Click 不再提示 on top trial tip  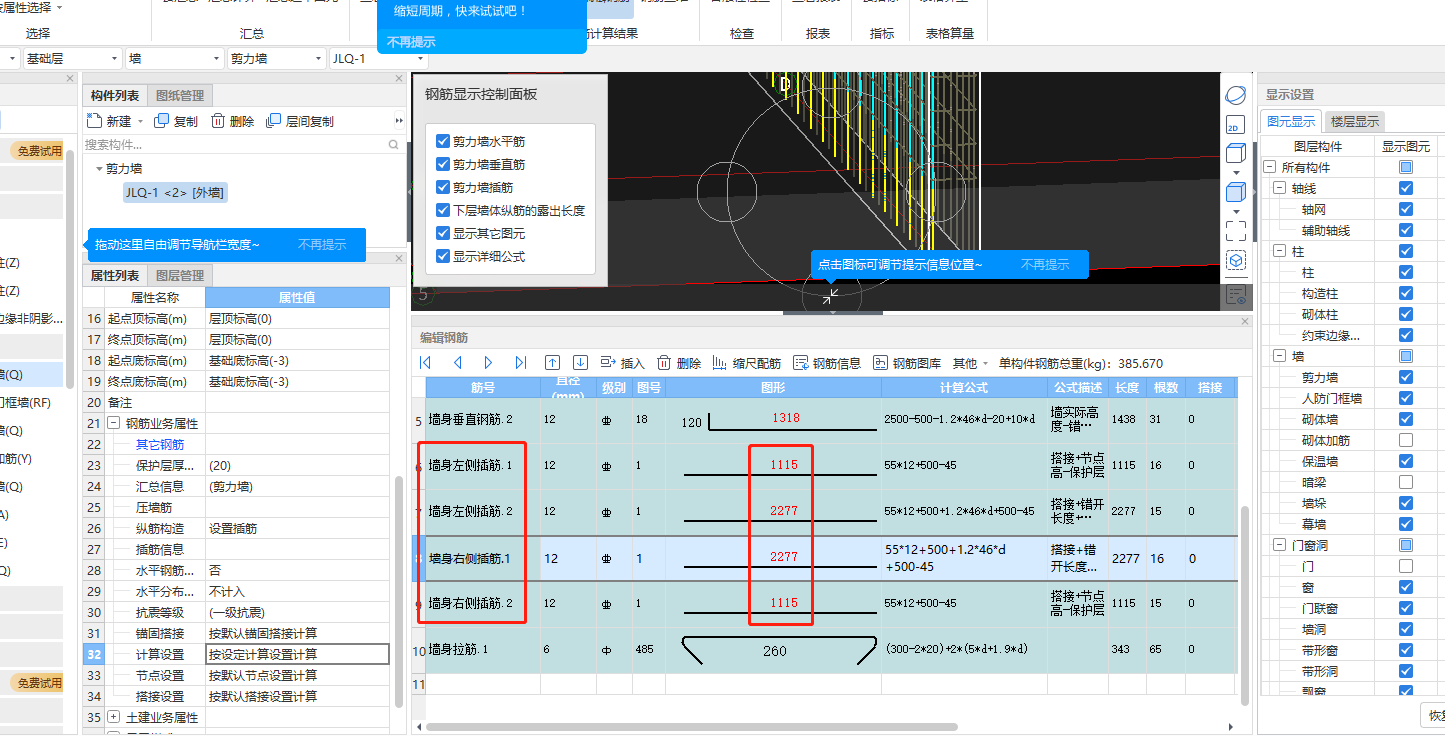(411, 42)
